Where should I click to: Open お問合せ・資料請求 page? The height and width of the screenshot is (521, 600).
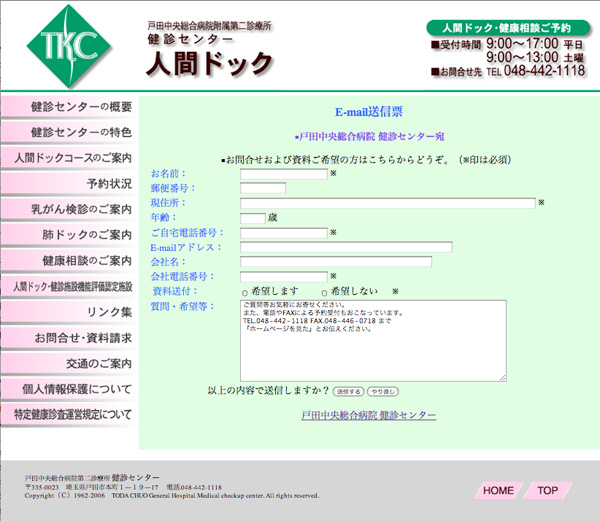[x=69, y=338]
